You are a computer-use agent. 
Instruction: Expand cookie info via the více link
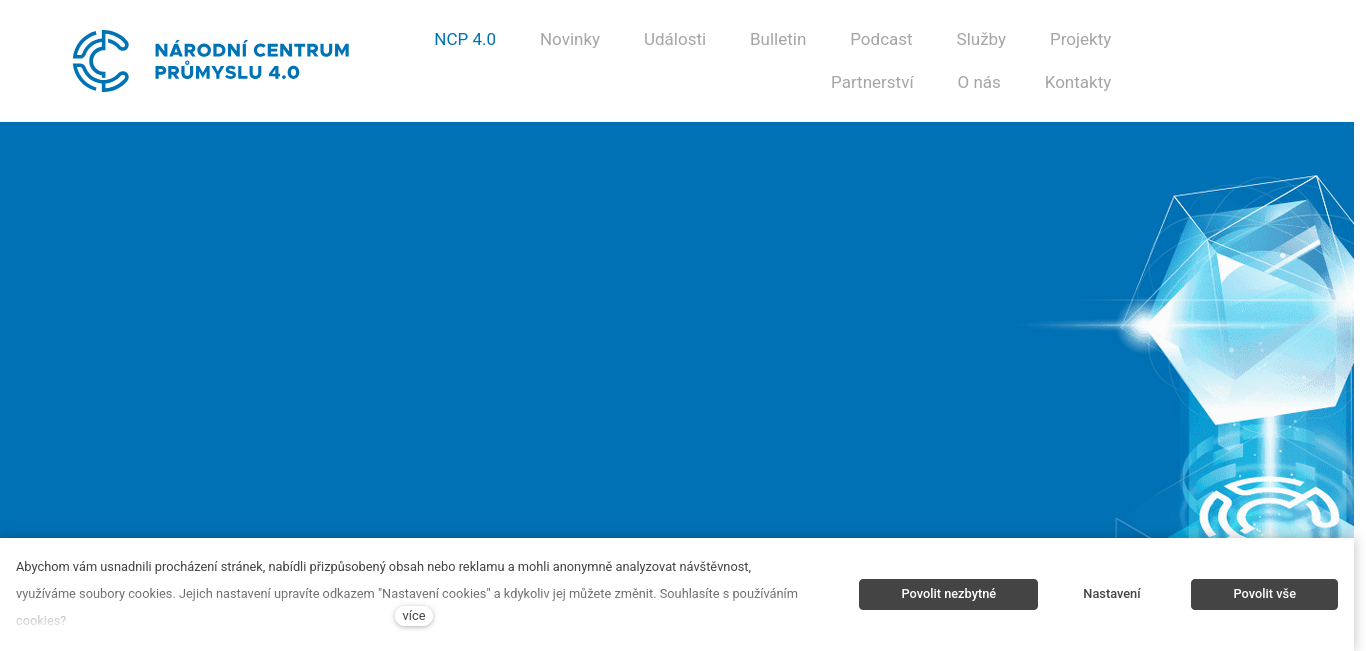(414, 616)
